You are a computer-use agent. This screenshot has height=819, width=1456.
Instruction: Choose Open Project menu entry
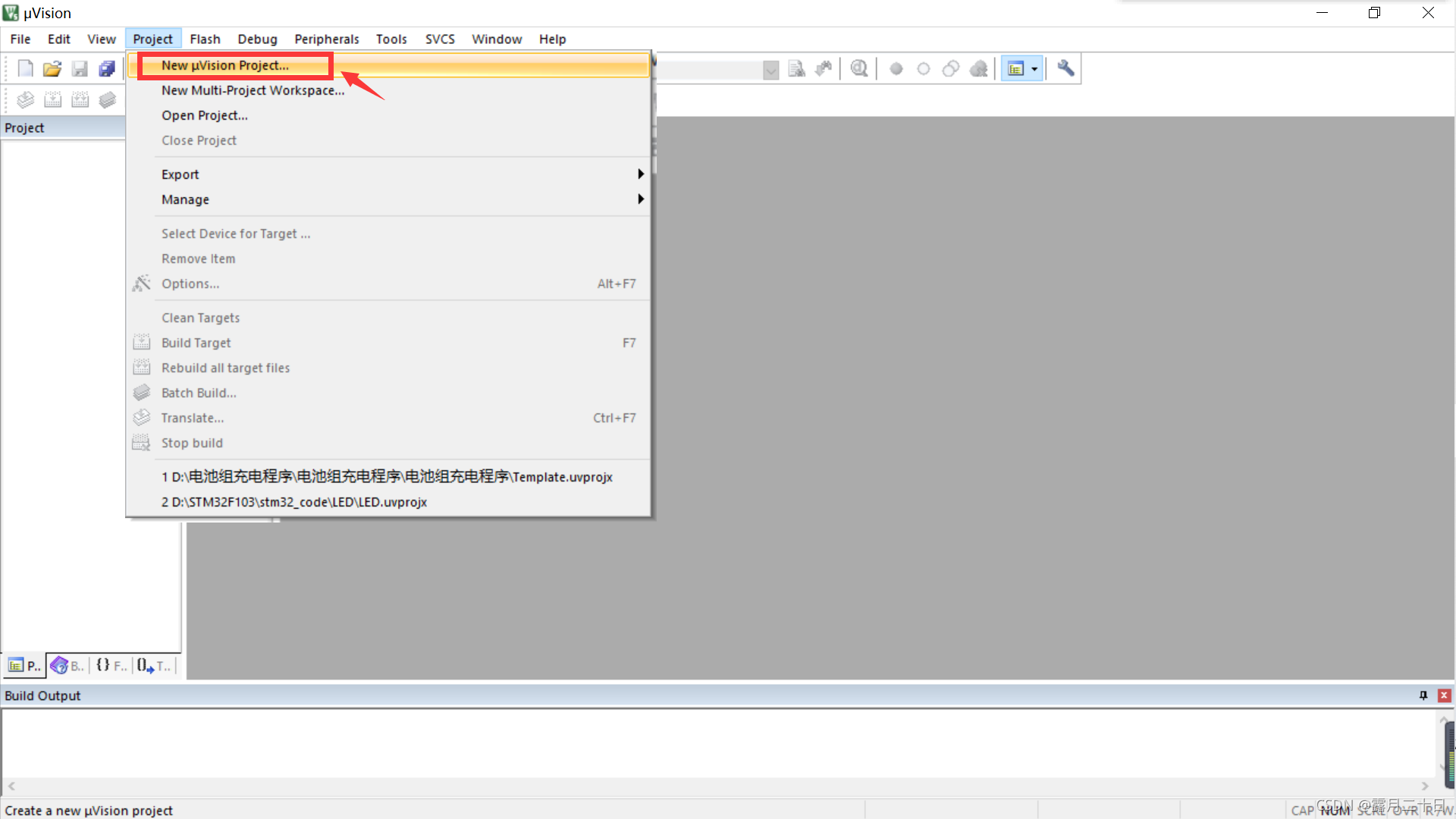[x=388, y=116]
